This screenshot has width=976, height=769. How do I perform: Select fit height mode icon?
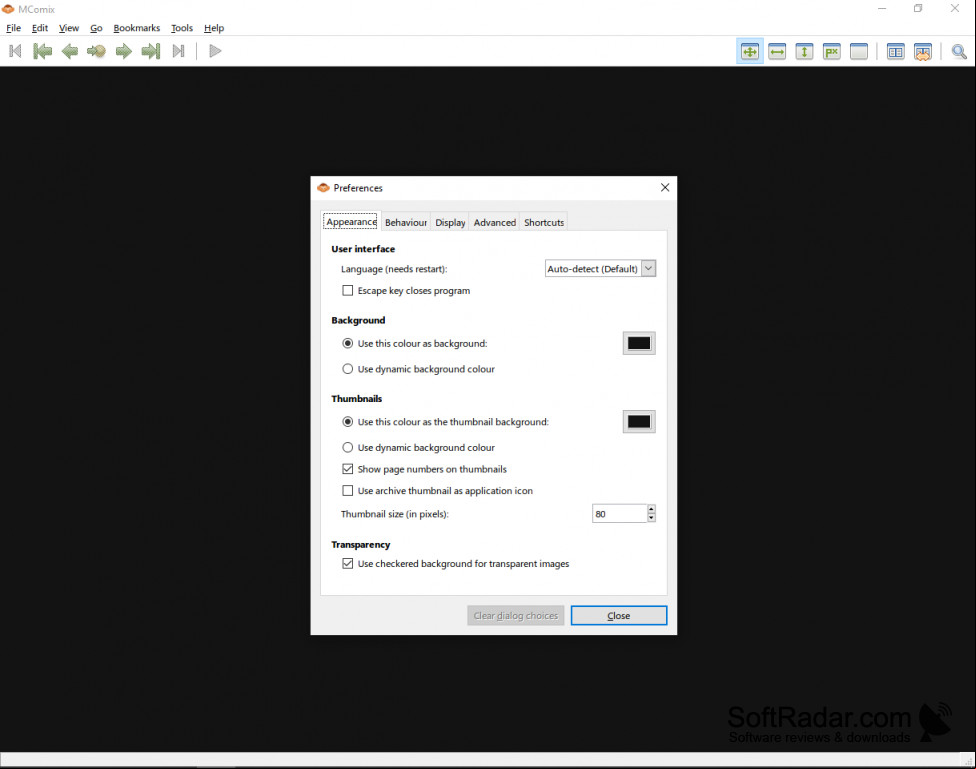pyautogui.click(x=804, y=52)
